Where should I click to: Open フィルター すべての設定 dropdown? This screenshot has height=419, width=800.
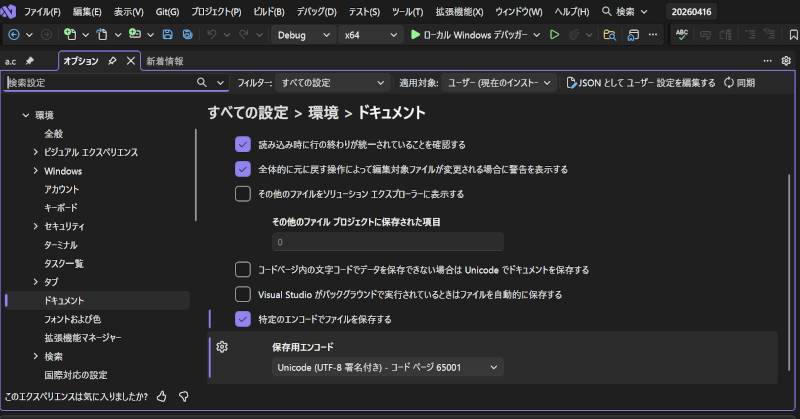(333, 83)
